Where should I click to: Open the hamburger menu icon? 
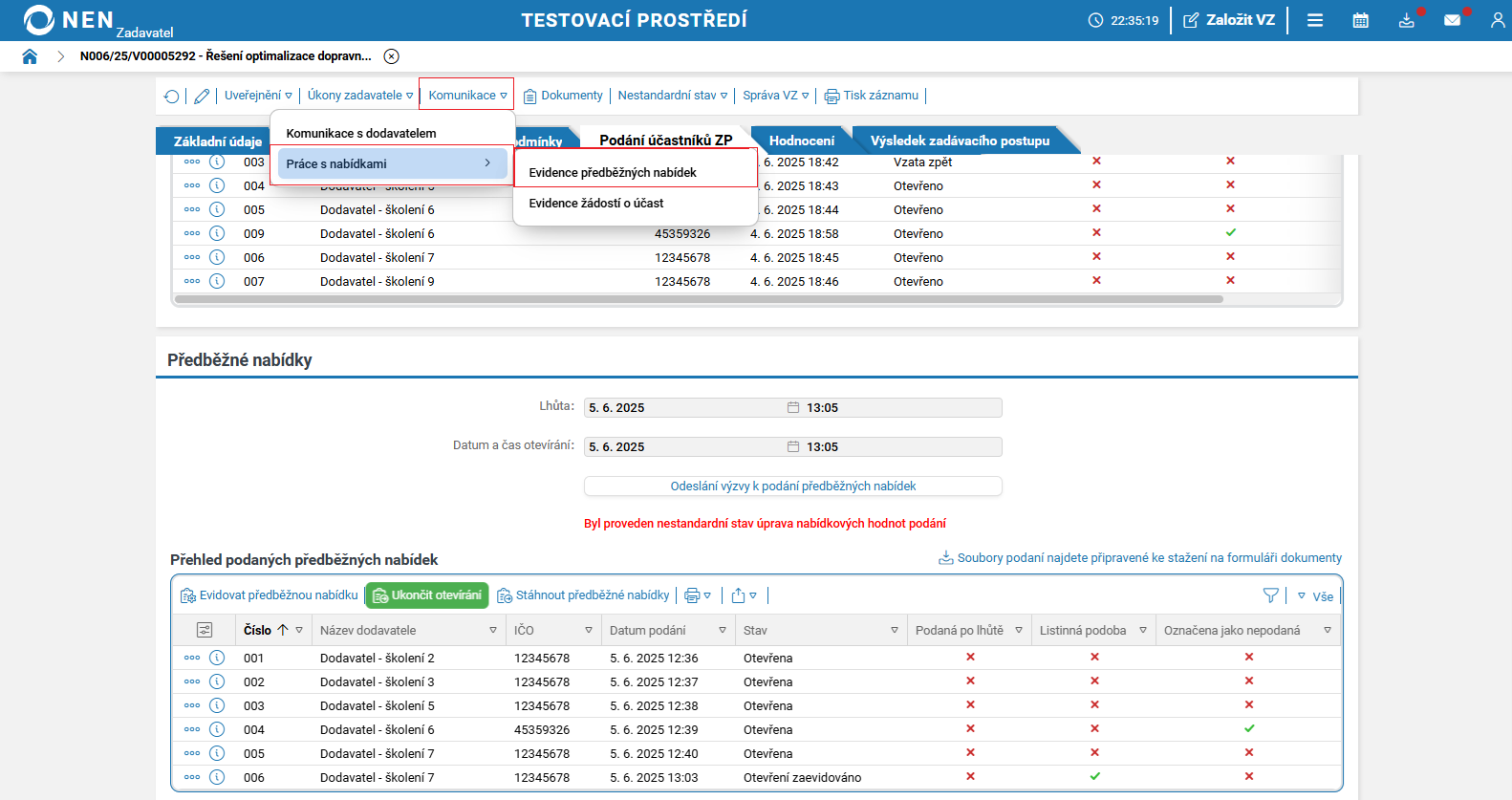tap(1315, 20)
